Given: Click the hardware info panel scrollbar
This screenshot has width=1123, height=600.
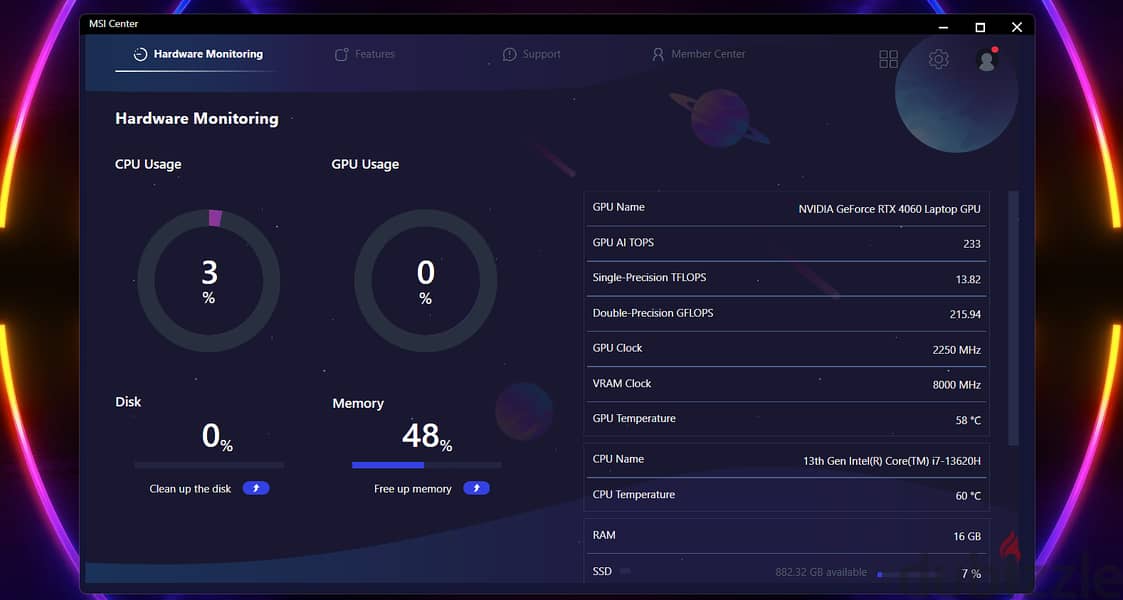Looking at the screenshot, I should coord(1013,319).
